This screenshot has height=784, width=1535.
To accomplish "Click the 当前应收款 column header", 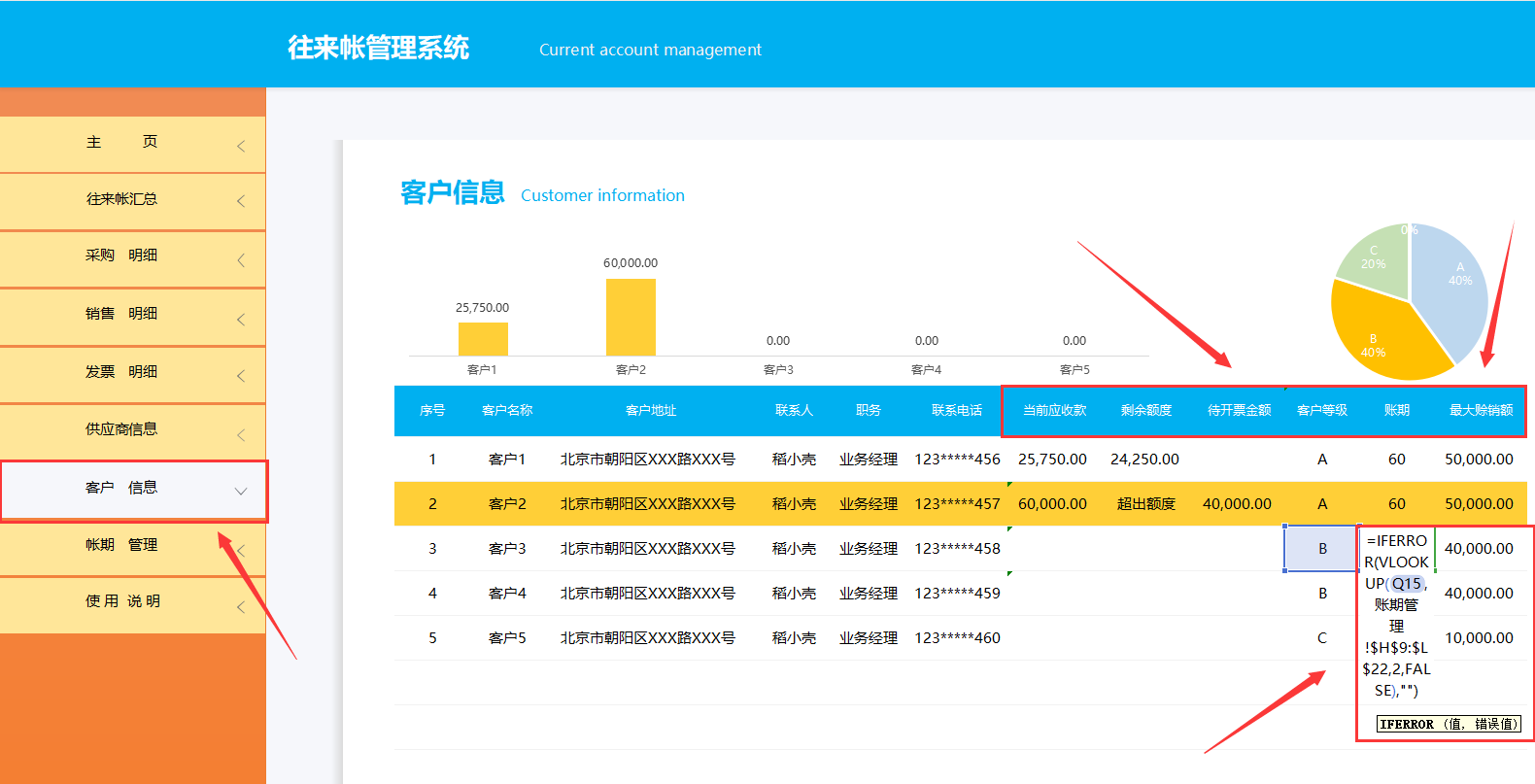I will click(x=1054, y=410).
